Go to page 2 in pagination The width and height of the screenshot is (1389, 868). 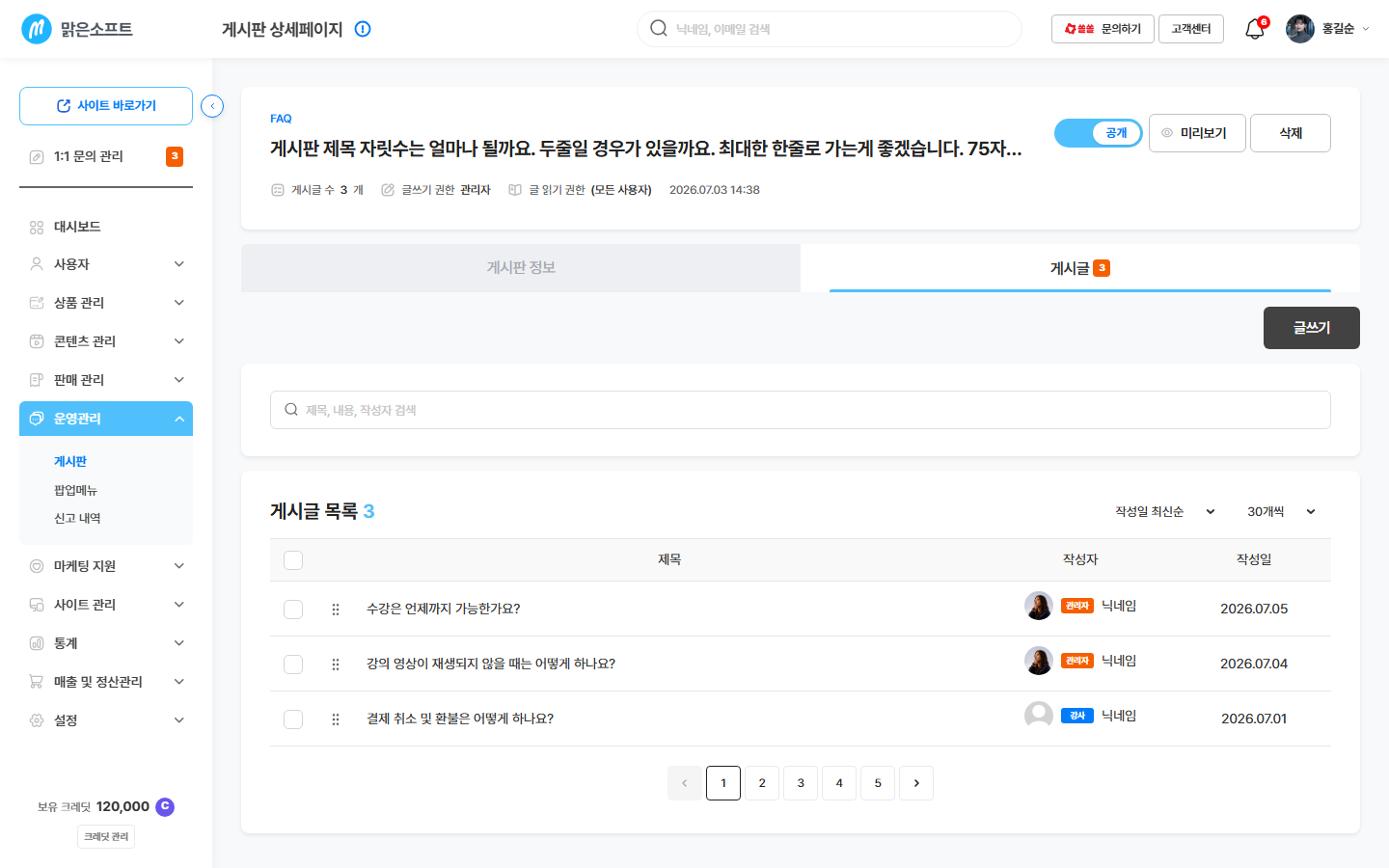click(x=762, y=783)
